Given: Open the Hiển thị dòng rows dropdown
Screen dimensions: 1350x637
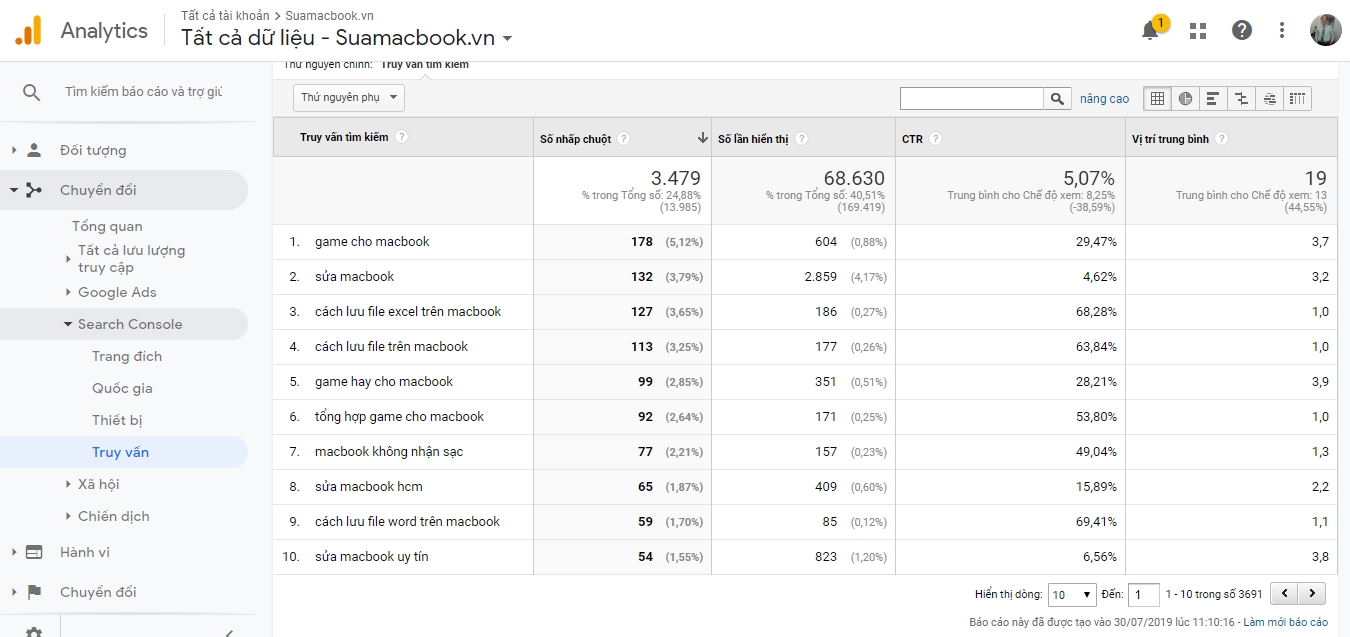Looking at the screenshot, I should click(1072, 594).
